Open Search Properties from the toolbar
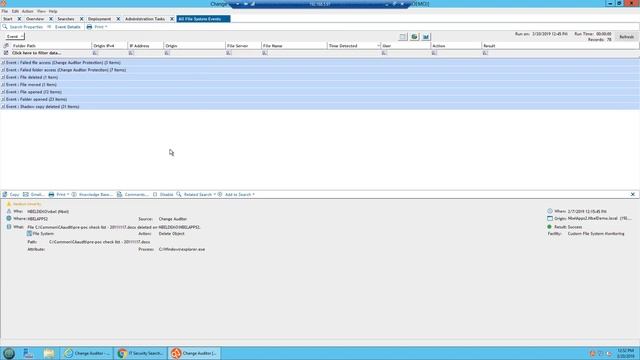 coord(22,27)
